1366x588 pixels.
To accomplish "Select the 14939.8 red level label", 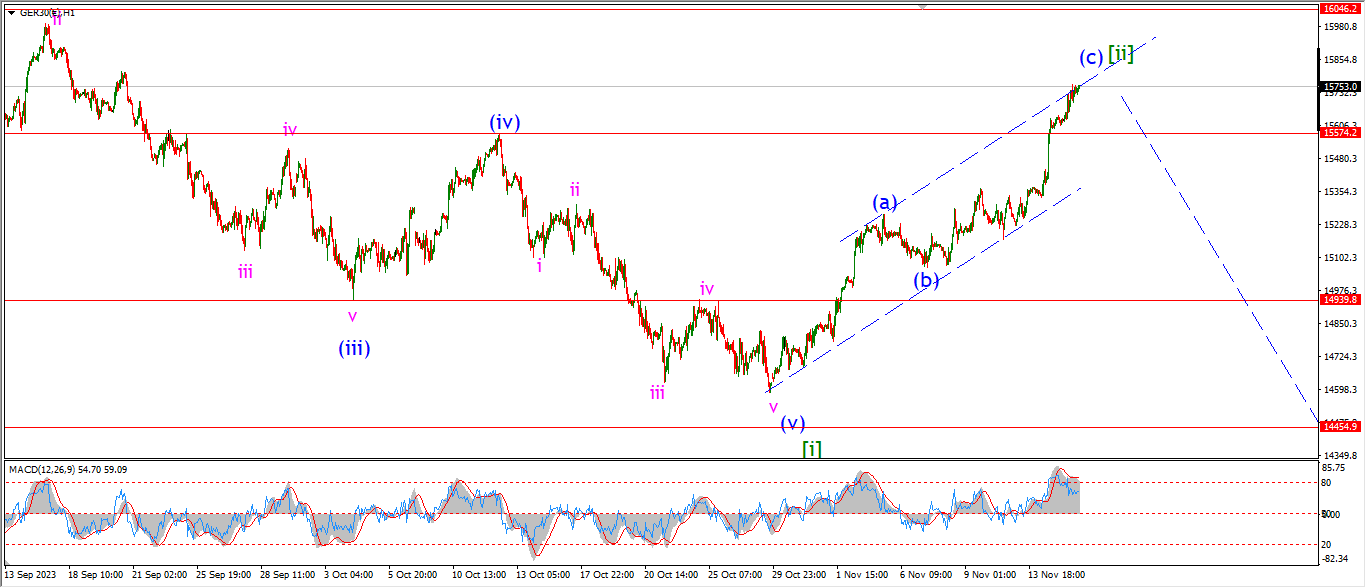I will pyautogui.click(x=1339, y=300).
